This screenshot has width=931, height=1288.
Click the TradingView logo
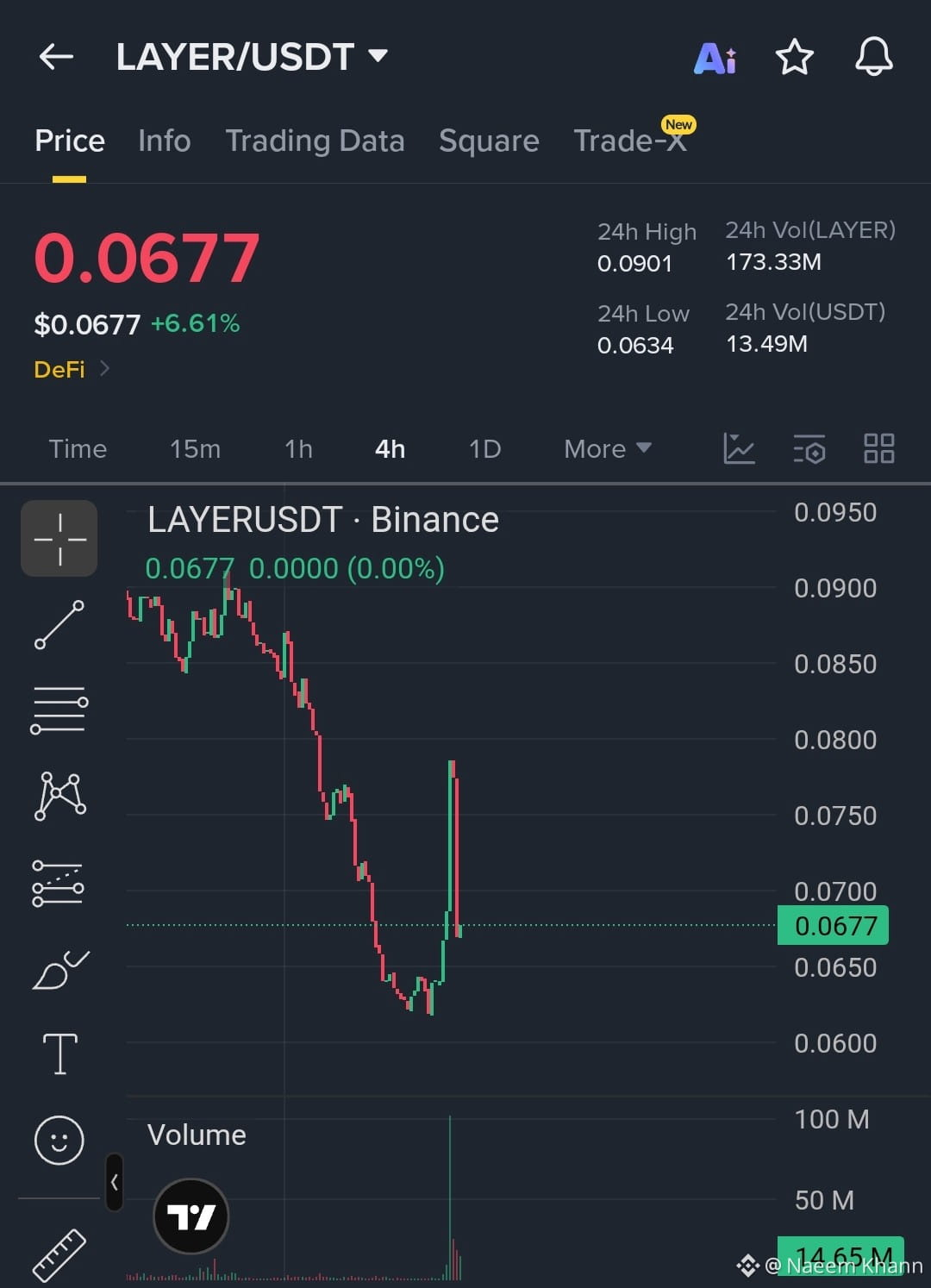pyautogui.click(x=191, y=1216)
